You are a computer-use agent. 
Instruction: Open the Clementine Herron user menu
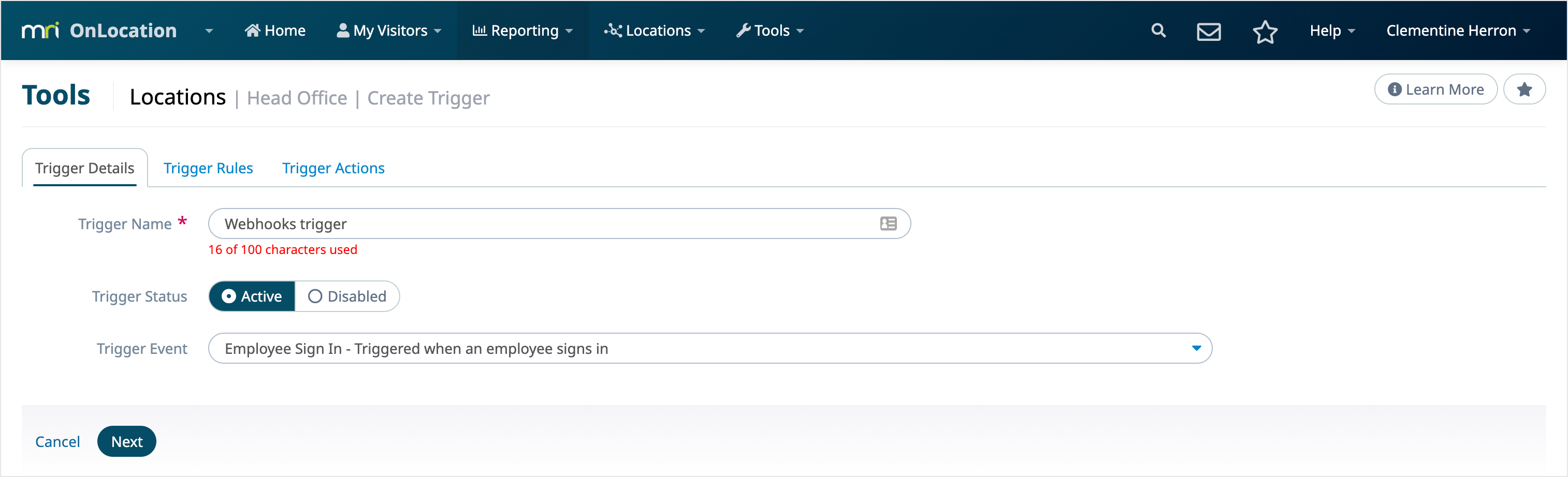point(1458,31)
